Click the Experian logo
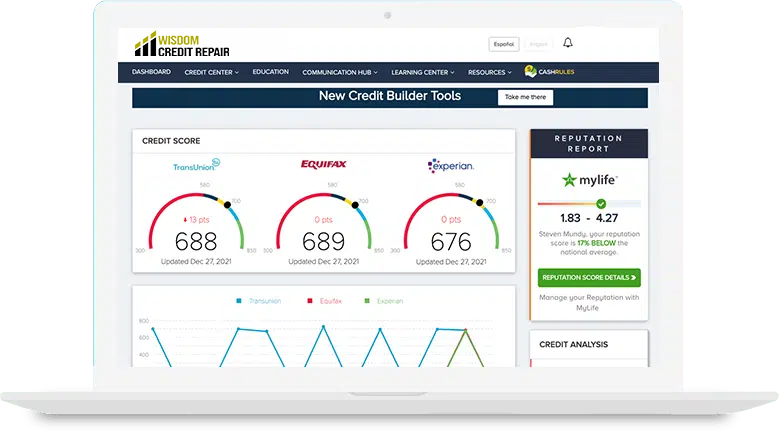This screenshot has width=779, height=433. (x=451, y=165)
